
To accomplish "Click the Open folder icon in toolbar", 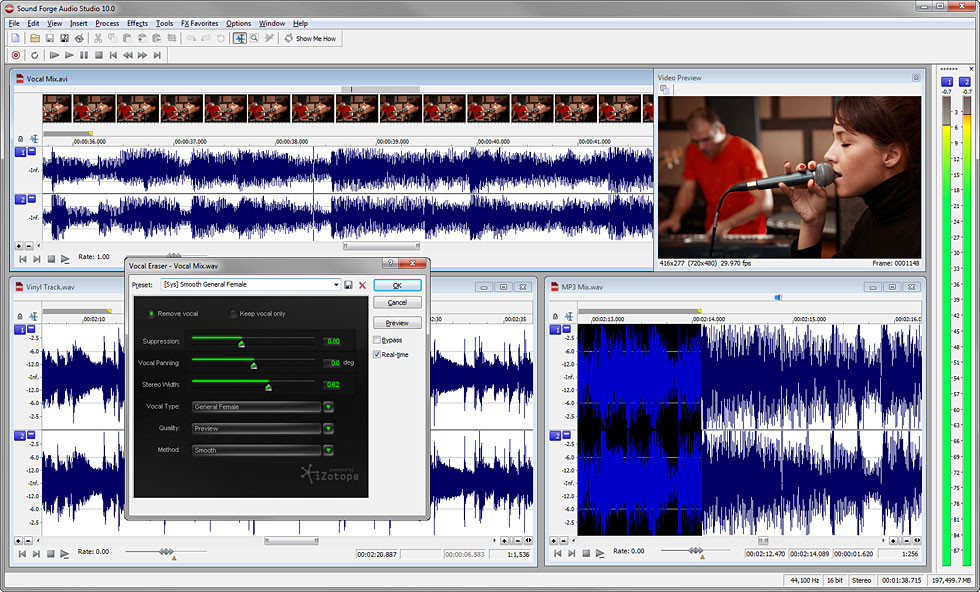I will click(35, 38).
